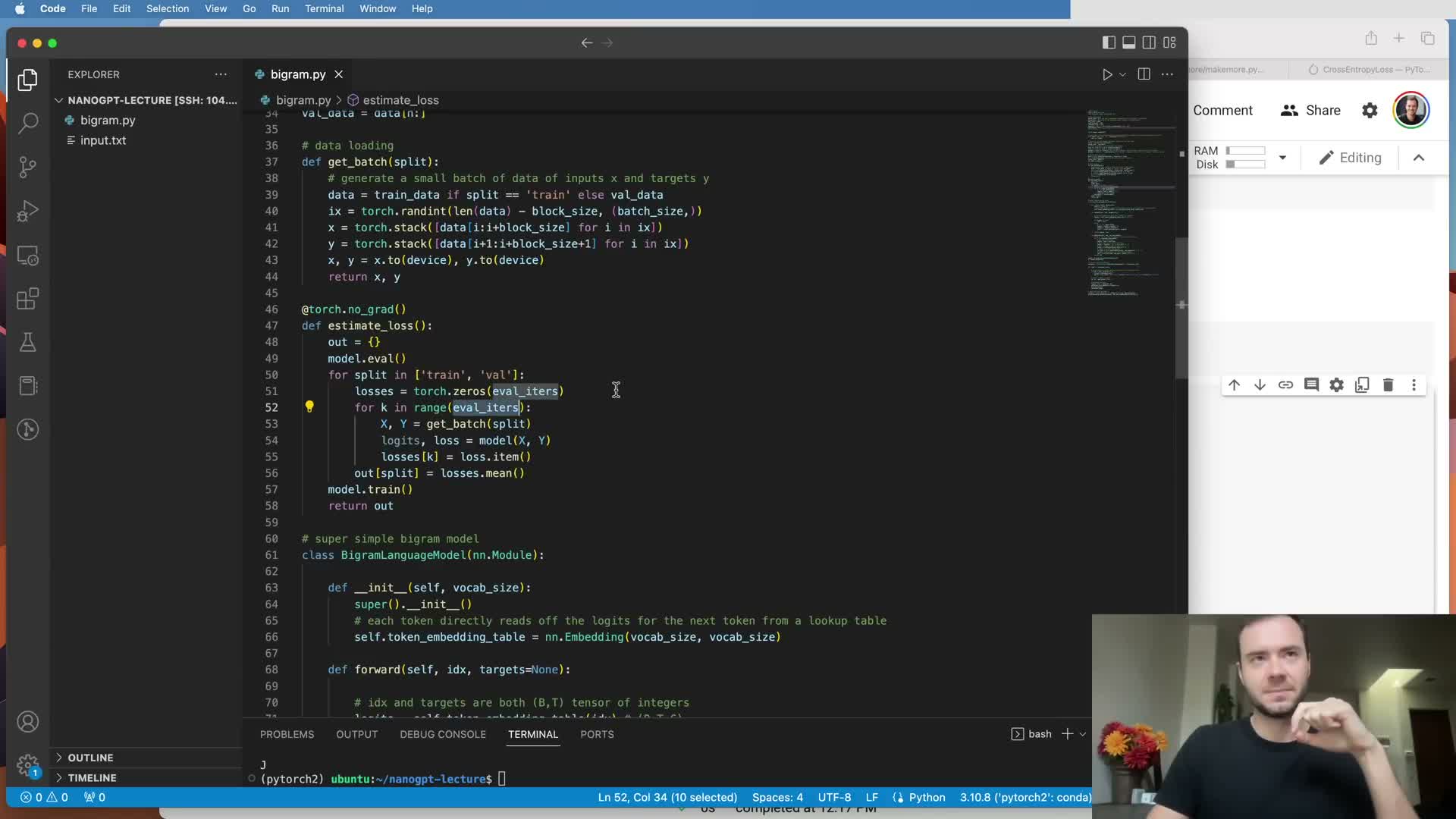1456x819 pixels.
Task: Toggle the bottom panel layout button
Action: coord(1129,42)
